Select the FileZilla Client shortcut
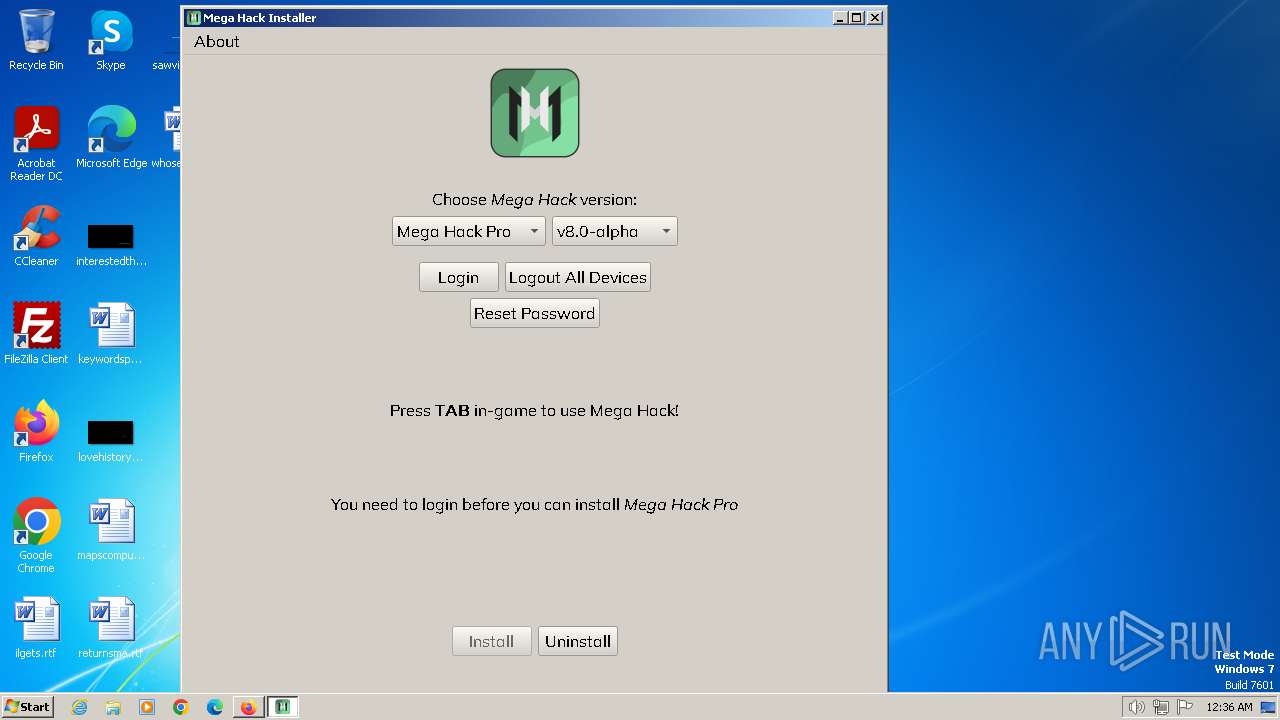Image resolution: width=1280 pixels, height=720 pixels. pyautogui.click(x=36, y=334)
